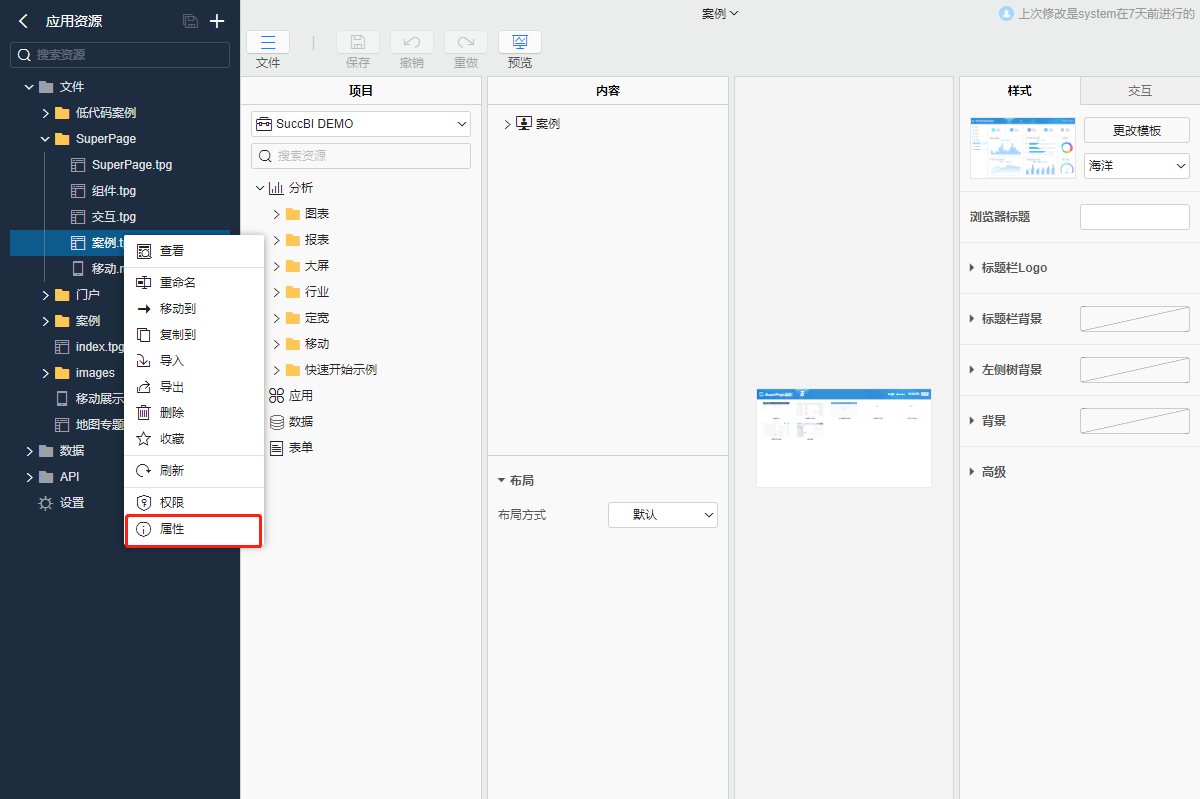Go back using the left arrow icon

[23, 21]
